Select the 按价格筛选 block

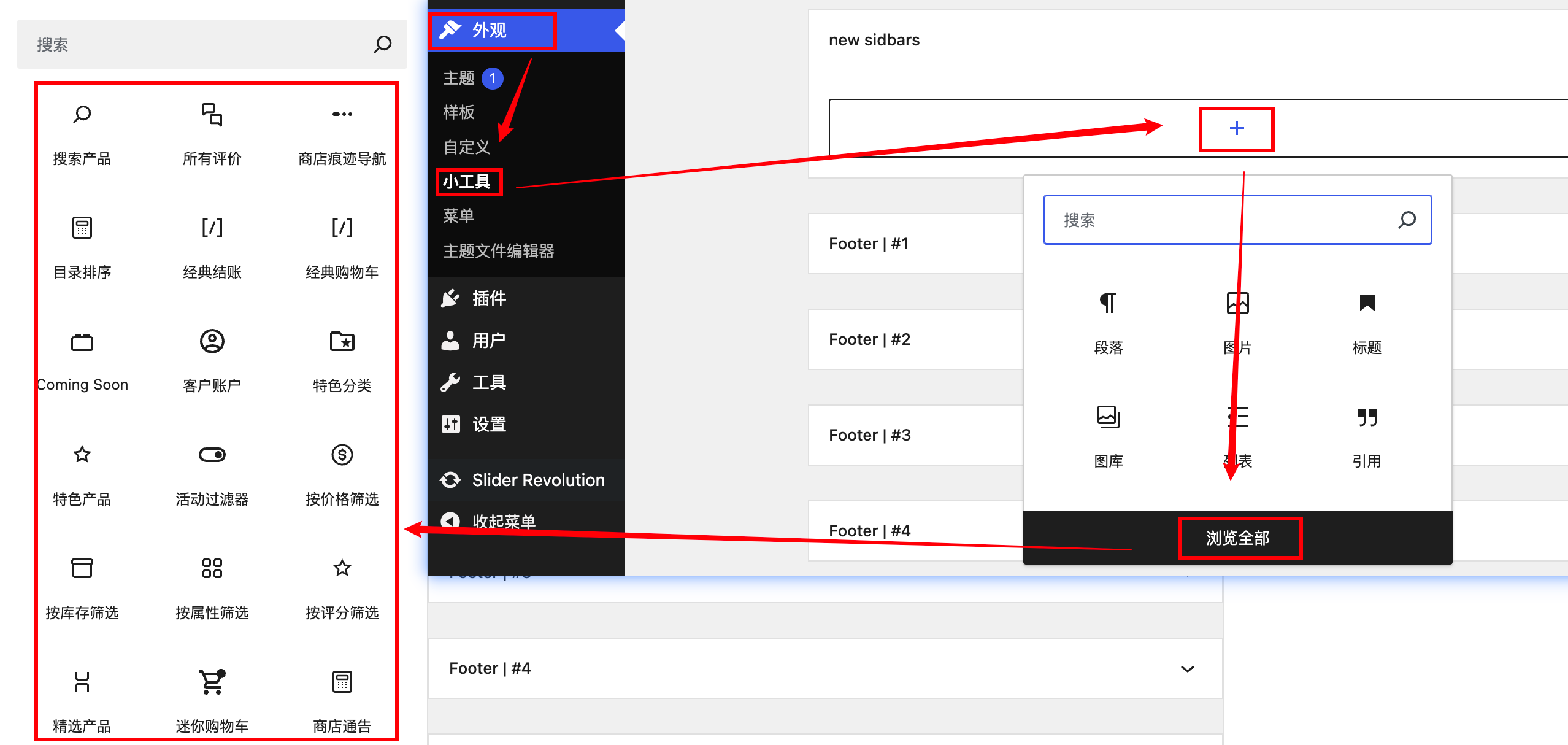point(342,476)
